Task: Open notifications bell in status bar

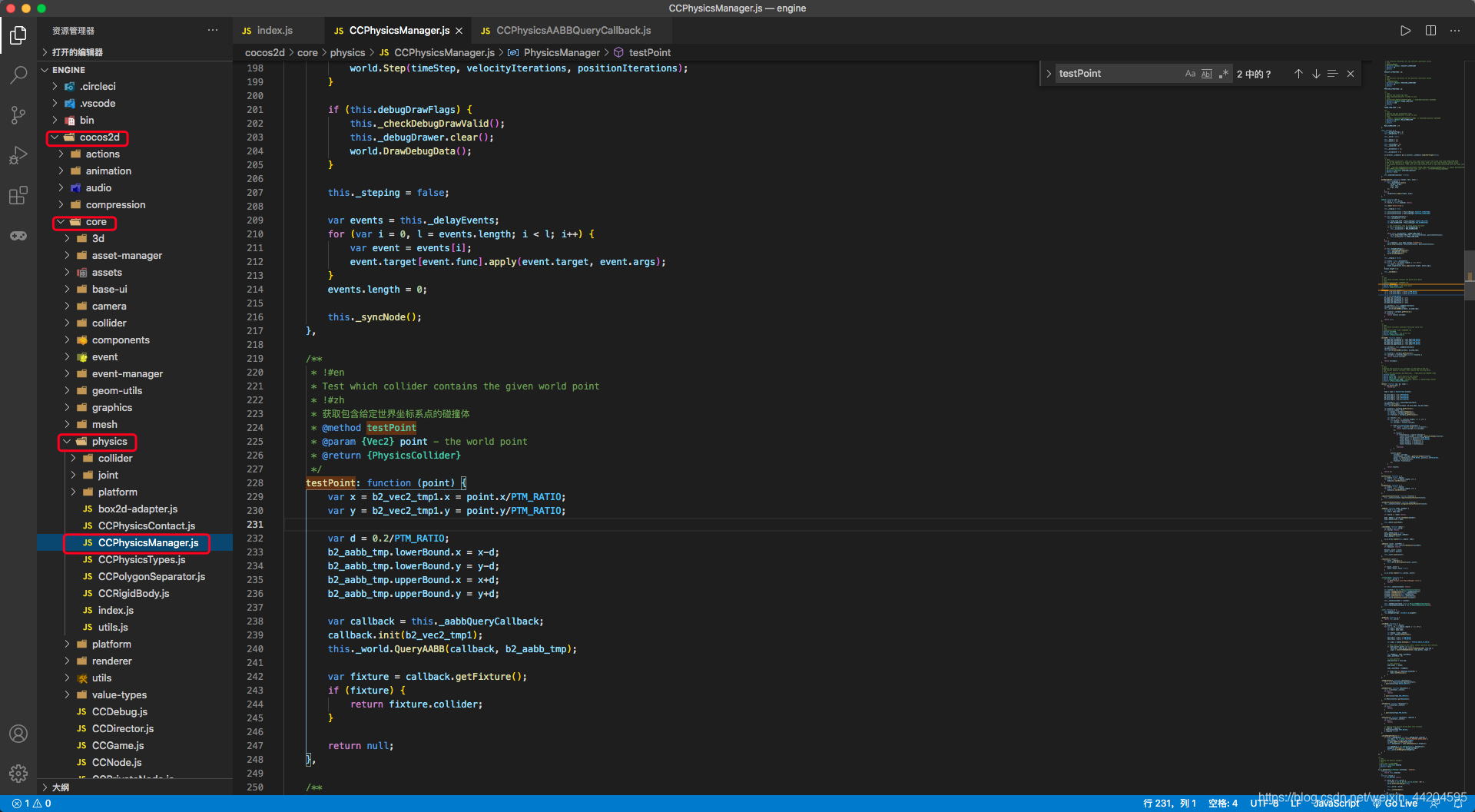Action: click(x=1458, y=804)
